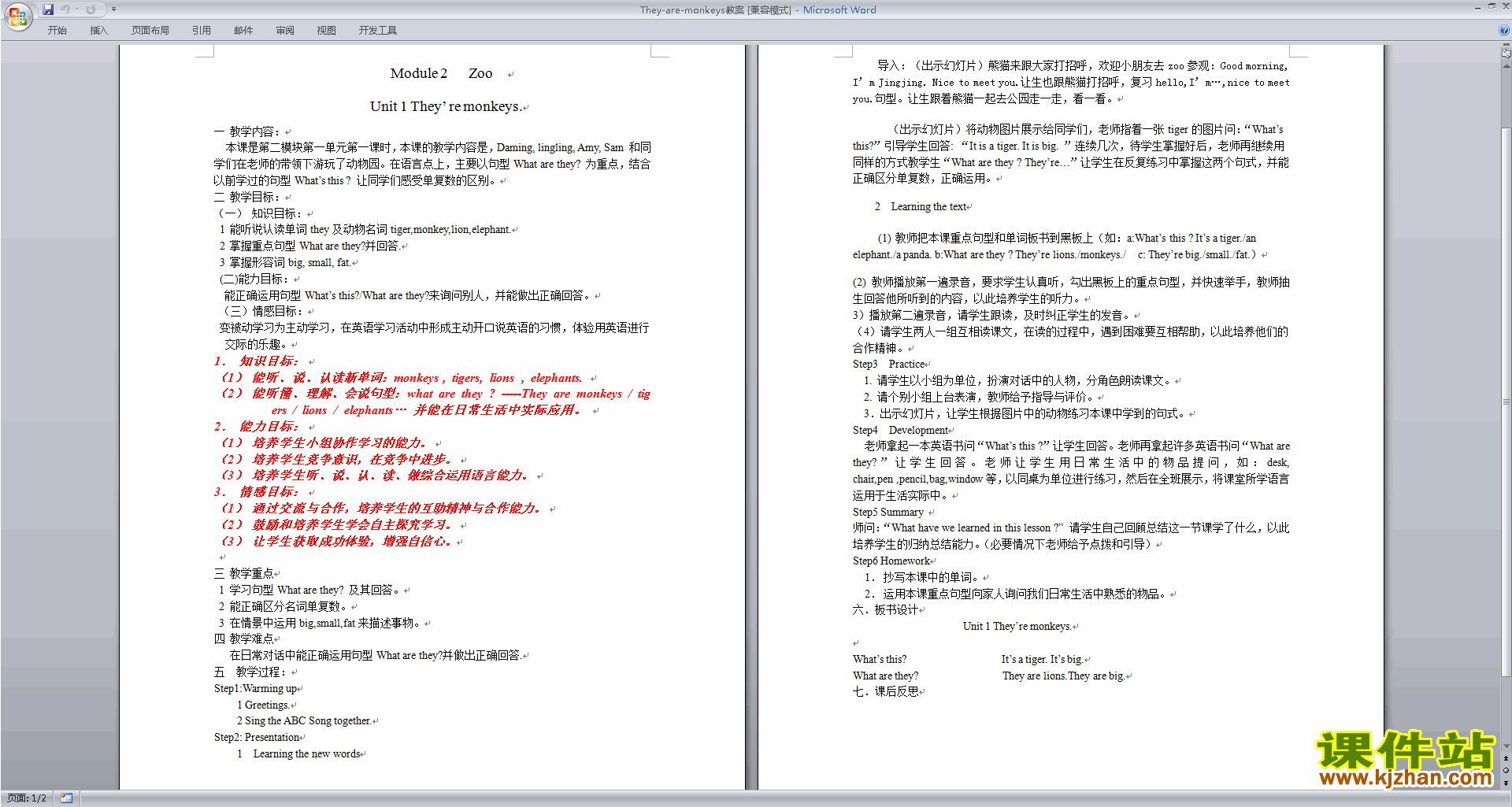Open the 插入 ribbon tab
1512x807 pixels.
pos(98,30)
